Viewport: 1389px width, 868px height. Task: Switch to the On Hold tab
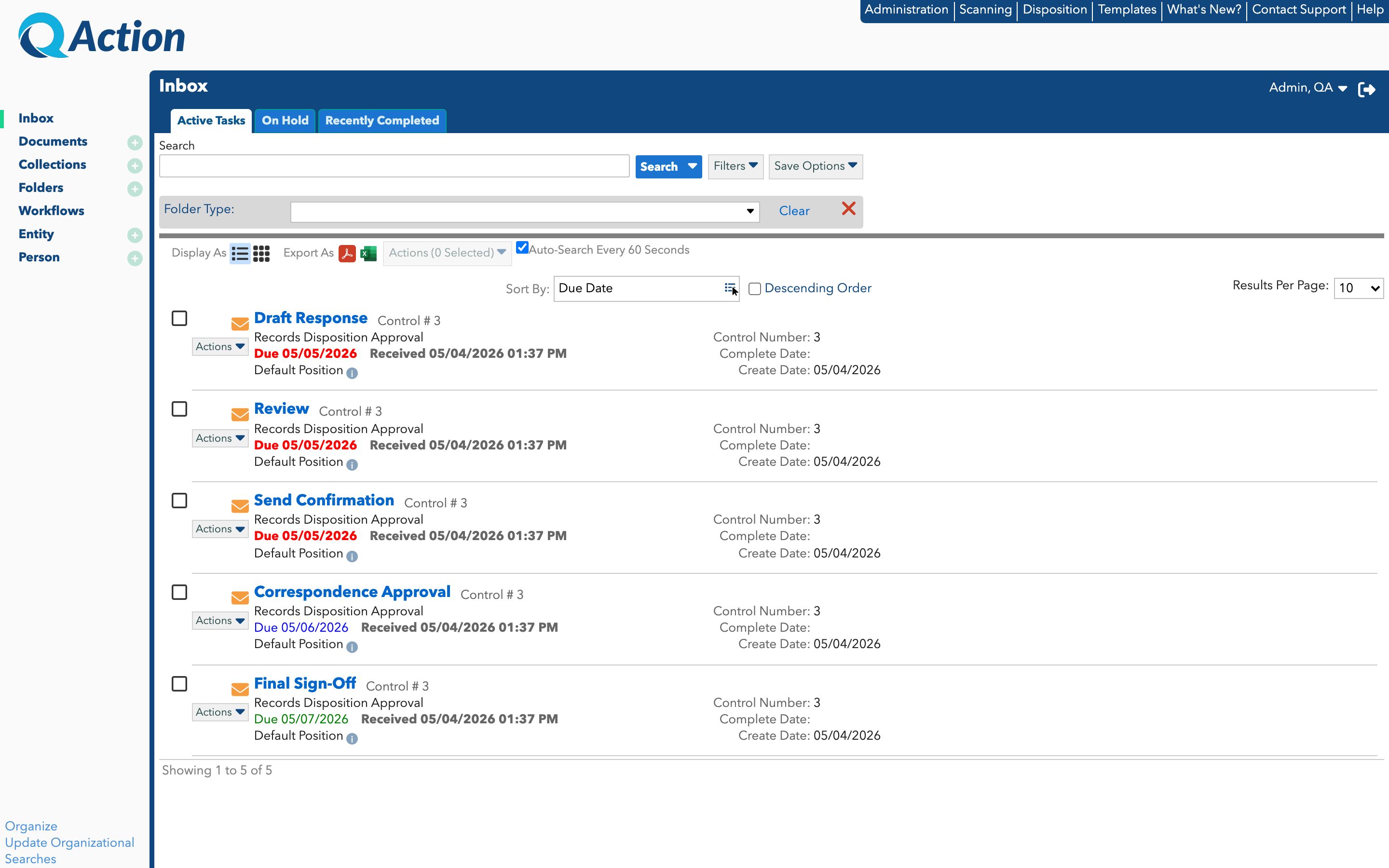pos(285,121)
